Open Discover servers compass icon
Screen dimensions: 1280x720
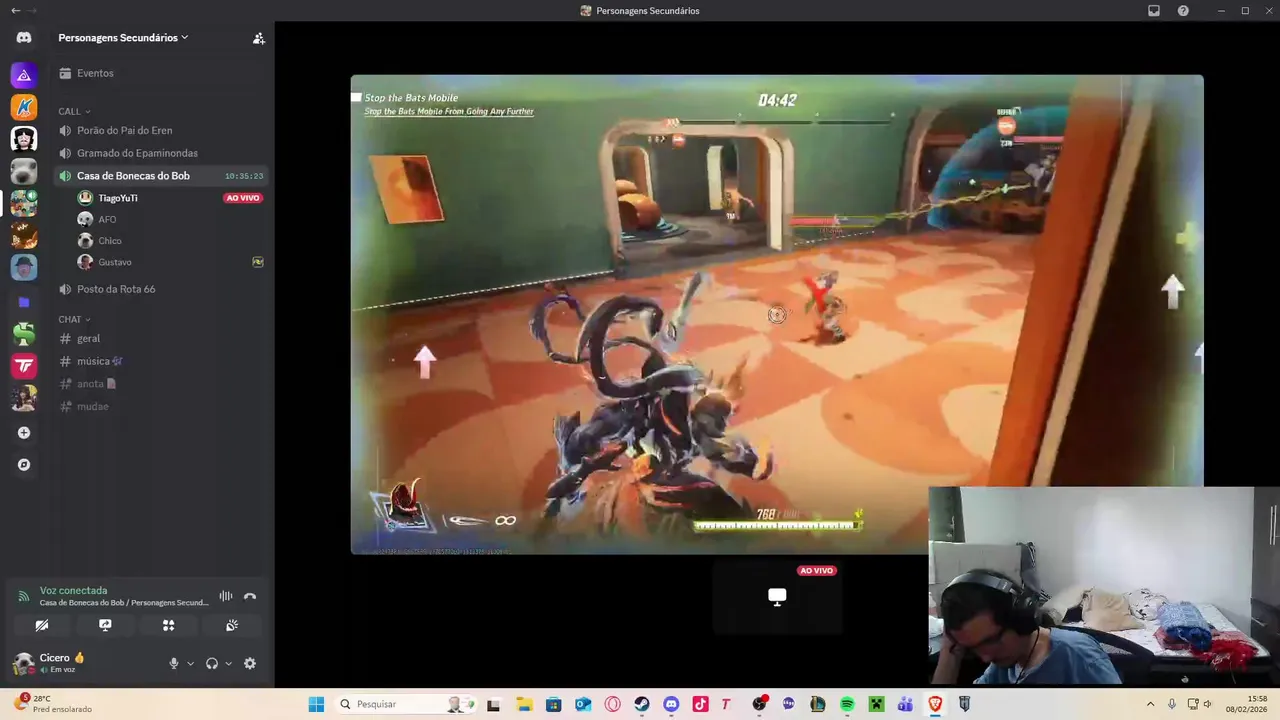click(x=24, y=465)
